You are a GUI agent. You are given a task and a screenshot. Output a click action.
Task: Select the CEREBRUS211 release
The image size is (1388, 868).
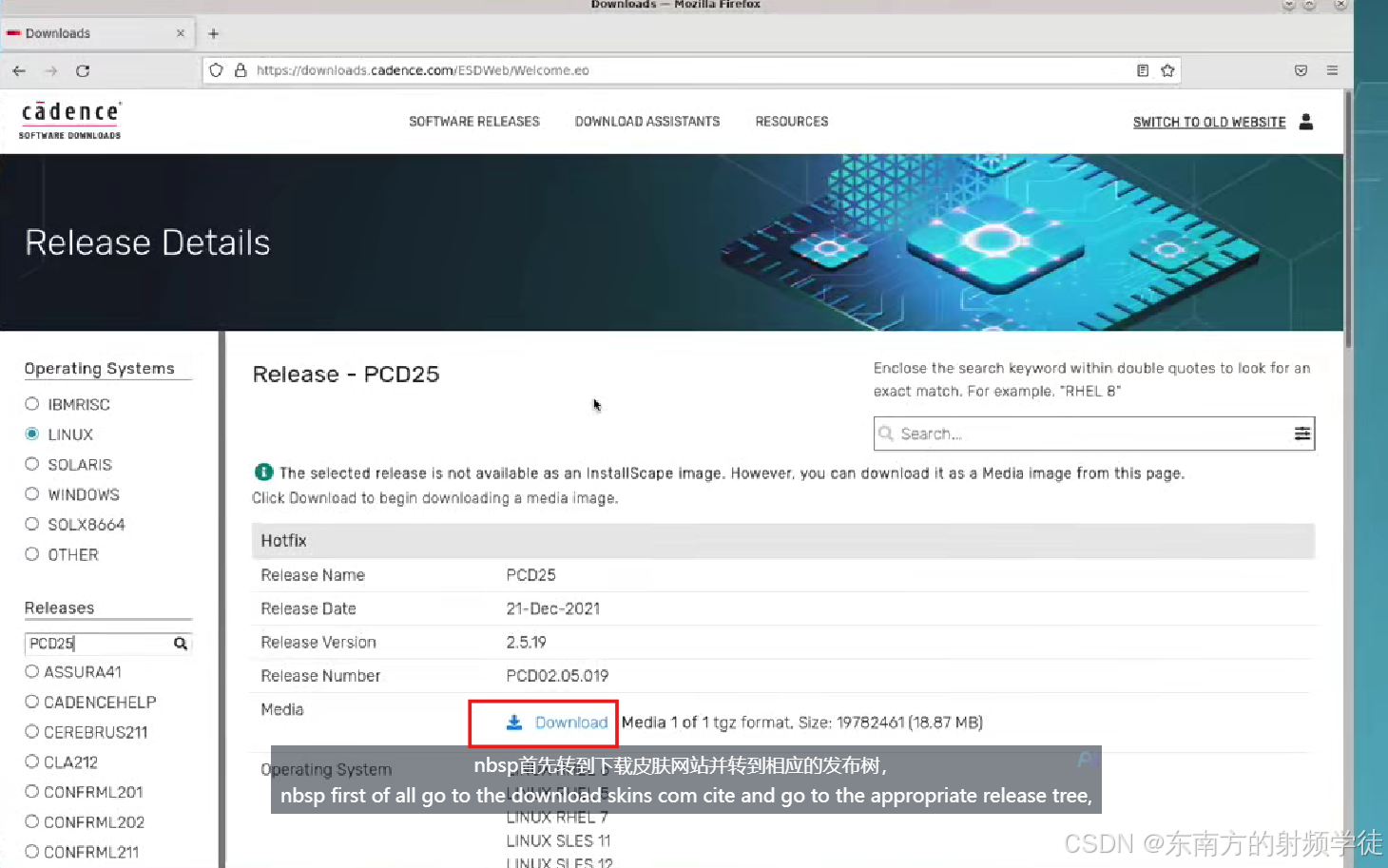tap(32, 732)
